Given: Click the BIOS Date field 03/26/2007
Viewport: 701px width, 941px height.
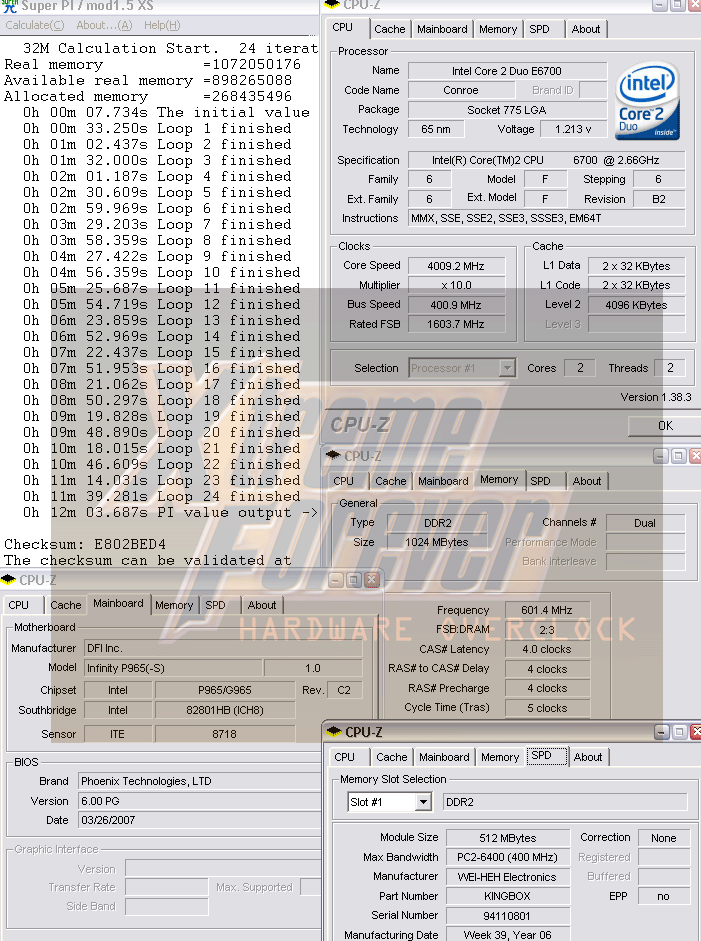Looking at the screenshot, I should 200,820.
